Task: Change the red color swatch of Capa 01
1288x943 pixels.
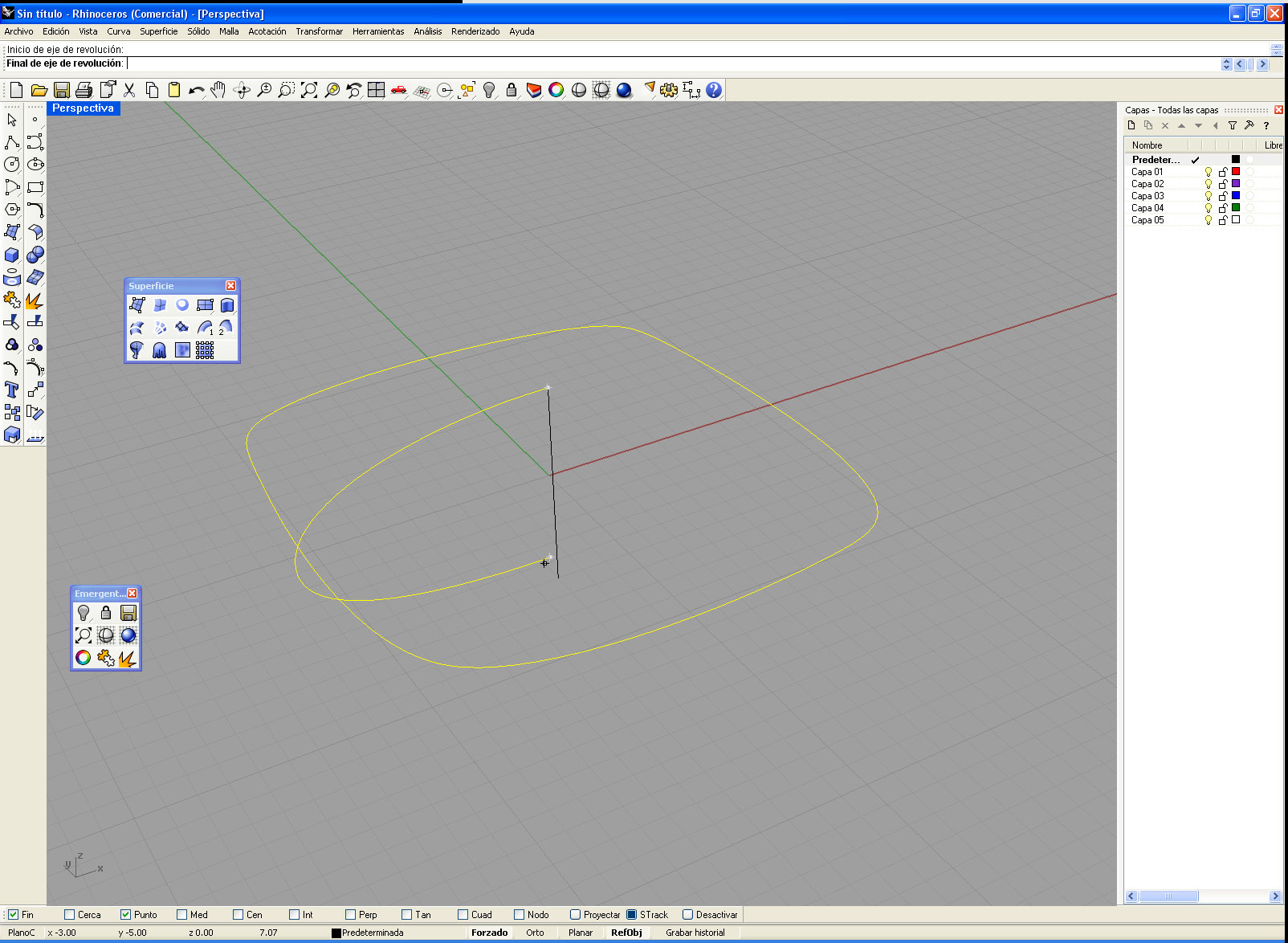Action: coord(1236,172)
